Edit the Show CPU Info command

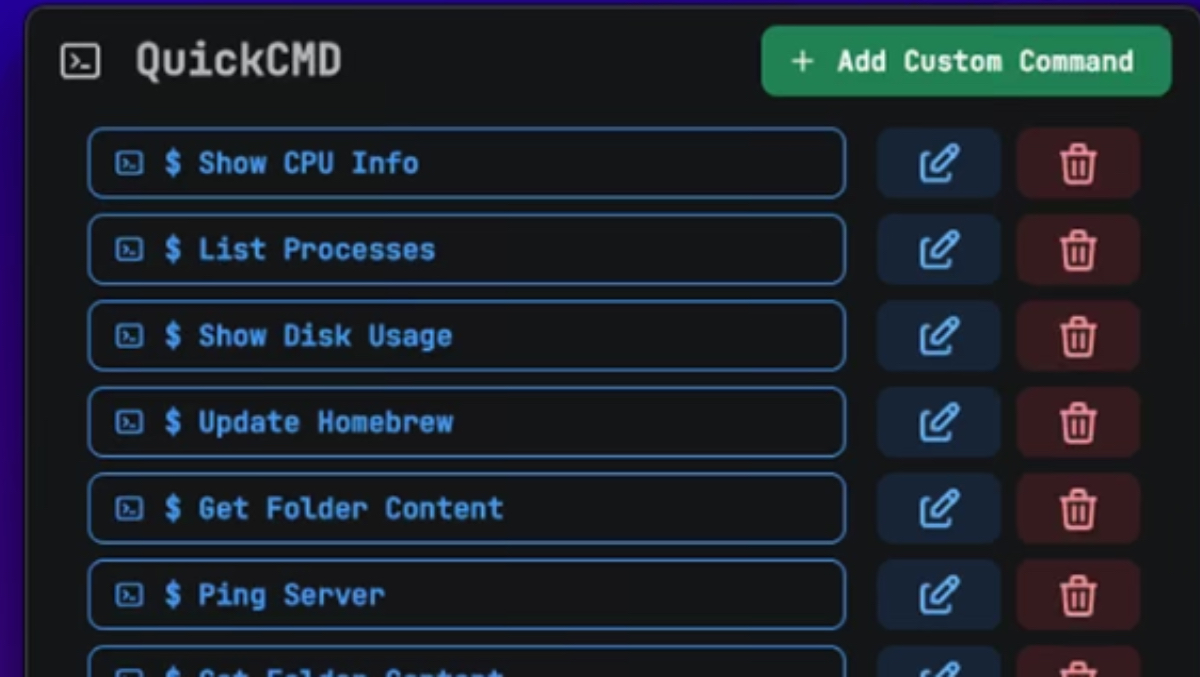[939, 163]
